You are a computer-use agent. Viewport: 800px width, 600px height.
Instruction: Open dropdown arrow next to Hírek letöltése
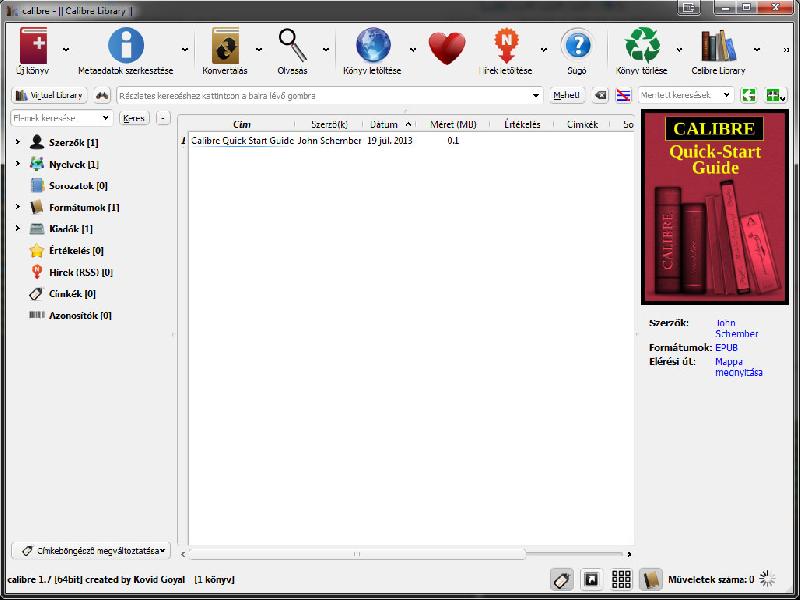(x=544, y=49)
